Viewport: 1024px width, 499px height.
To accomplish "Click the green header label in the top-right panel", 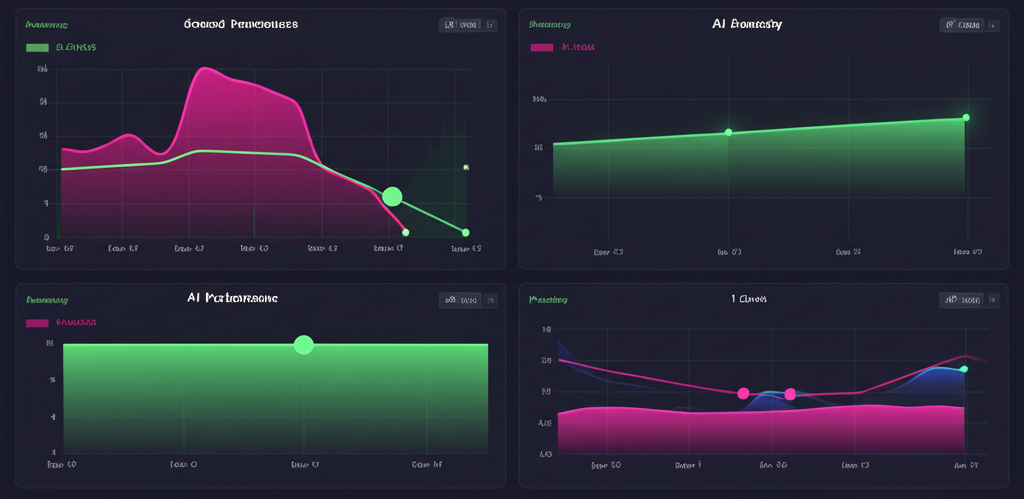I will click(x=549, y=23).
